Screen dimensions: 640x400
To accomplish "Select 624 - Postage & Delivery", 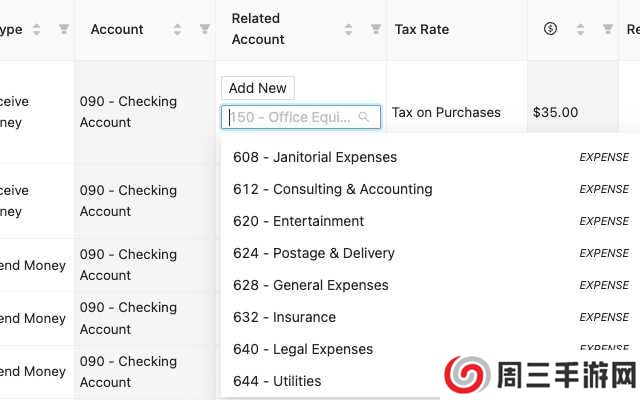I will pyautogui.click(x=314, y=253).
